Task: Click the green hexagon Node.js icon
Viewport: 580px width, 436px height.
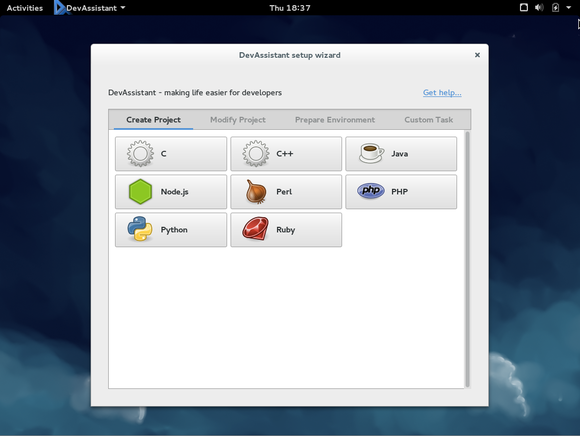Action: pos(140,192)
